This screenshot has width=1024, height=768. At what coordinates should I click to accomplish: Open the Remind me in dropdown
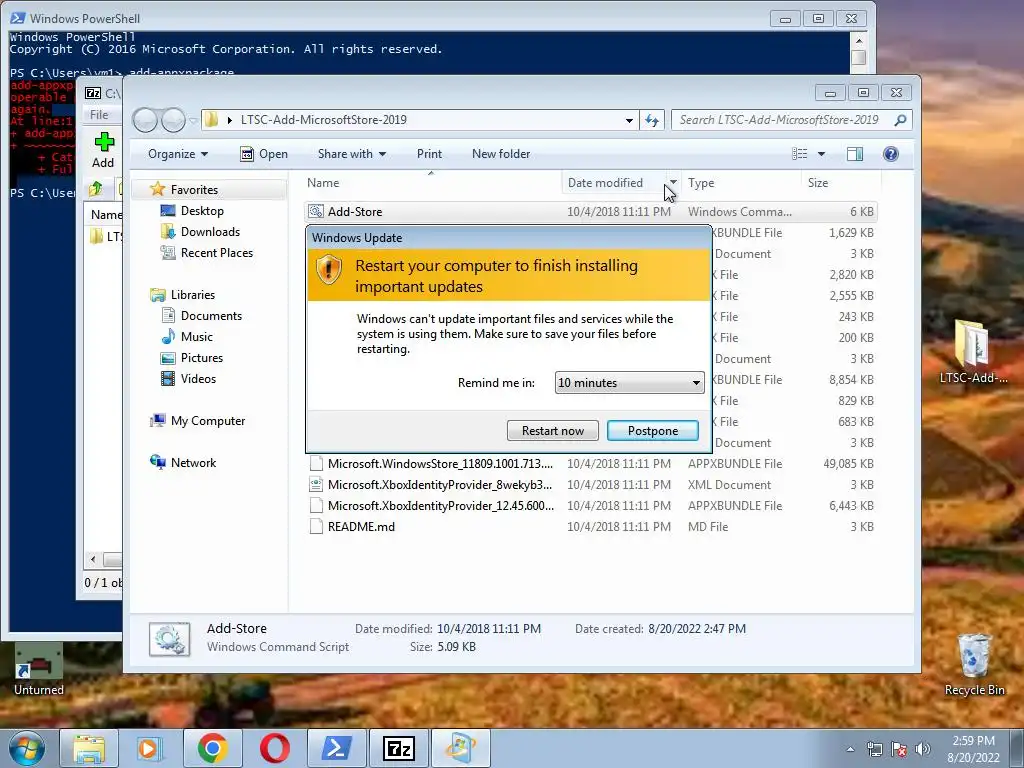630,383
